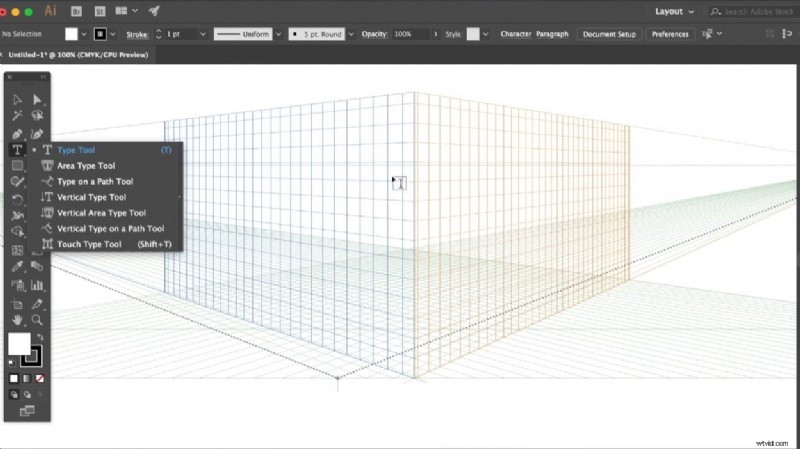The width and height of the screenshot is (800, 449).
Task: Open the Paragraph panel link
Action: [552, 34]
